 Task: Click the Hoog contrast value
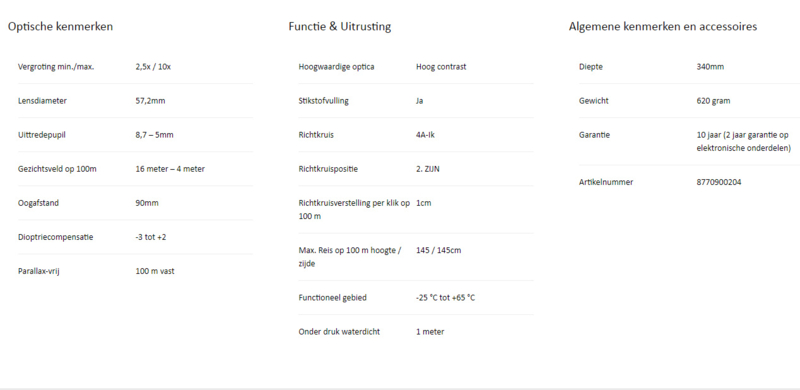[441, 67]
